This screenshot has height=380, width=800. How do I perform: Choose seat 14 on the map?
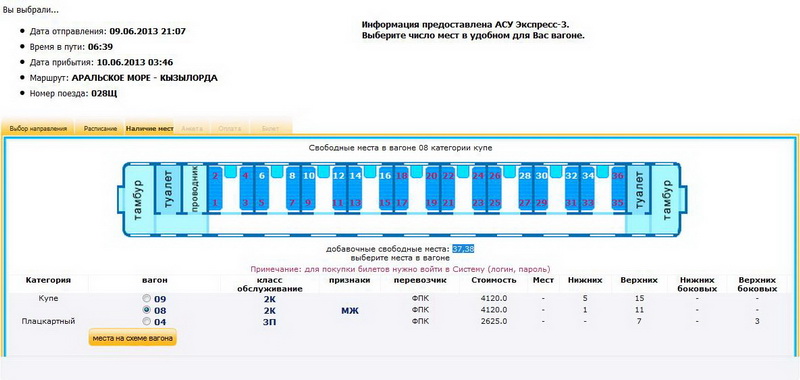(x=355, y=176)
